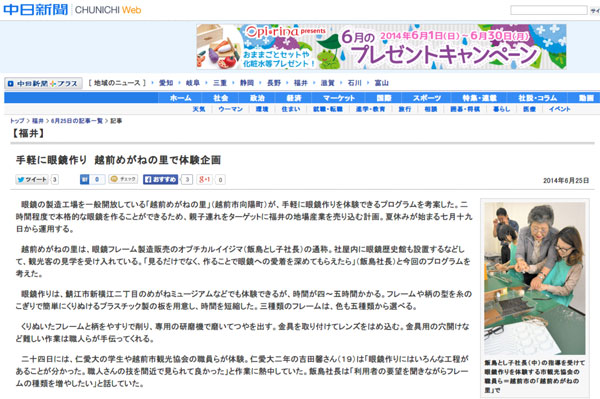
Task: Select 福井 regional news link
Action: click(300, 83)
